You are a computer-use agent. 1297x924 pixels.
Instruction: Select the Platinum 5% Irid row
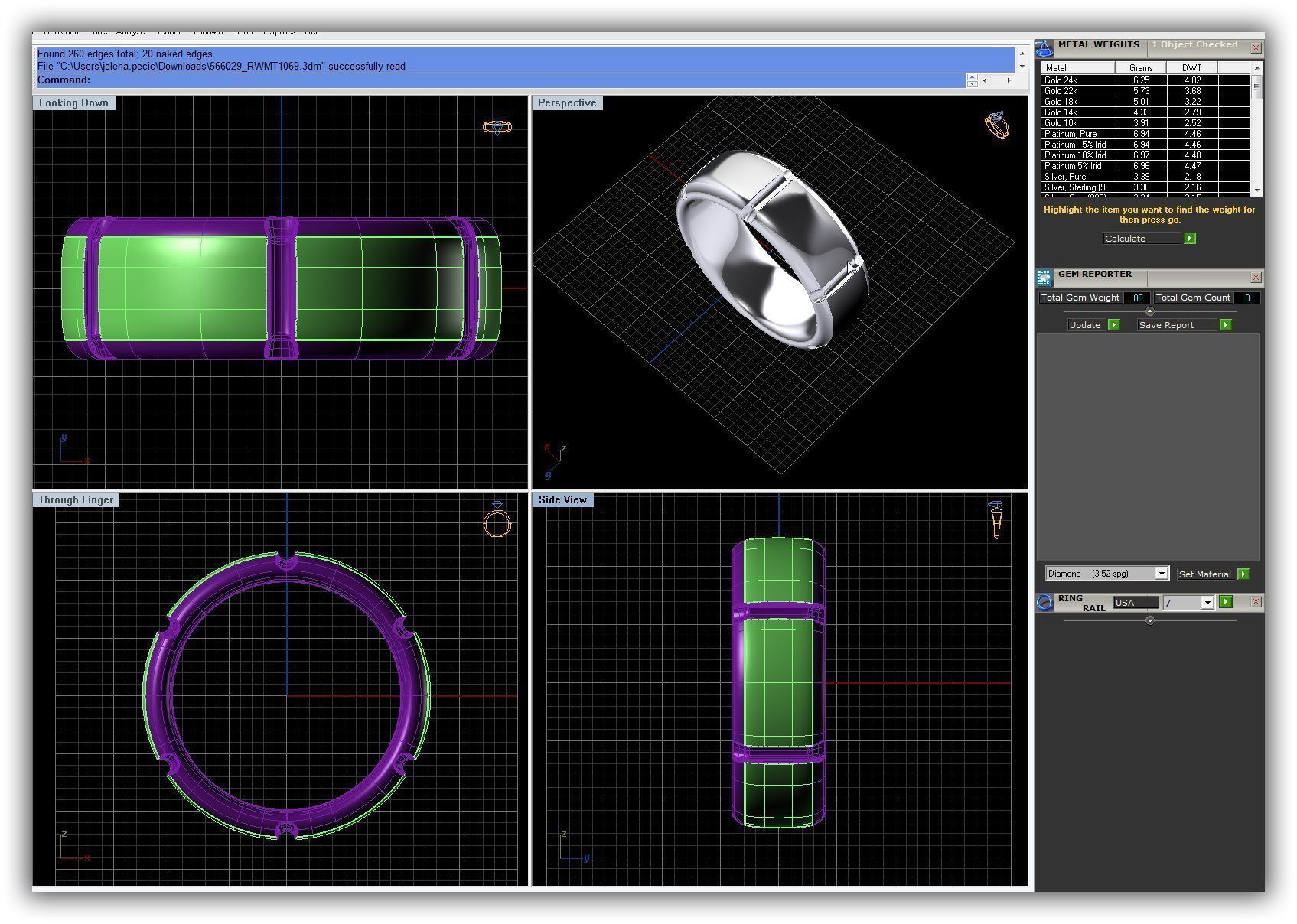click(1145, 166)
